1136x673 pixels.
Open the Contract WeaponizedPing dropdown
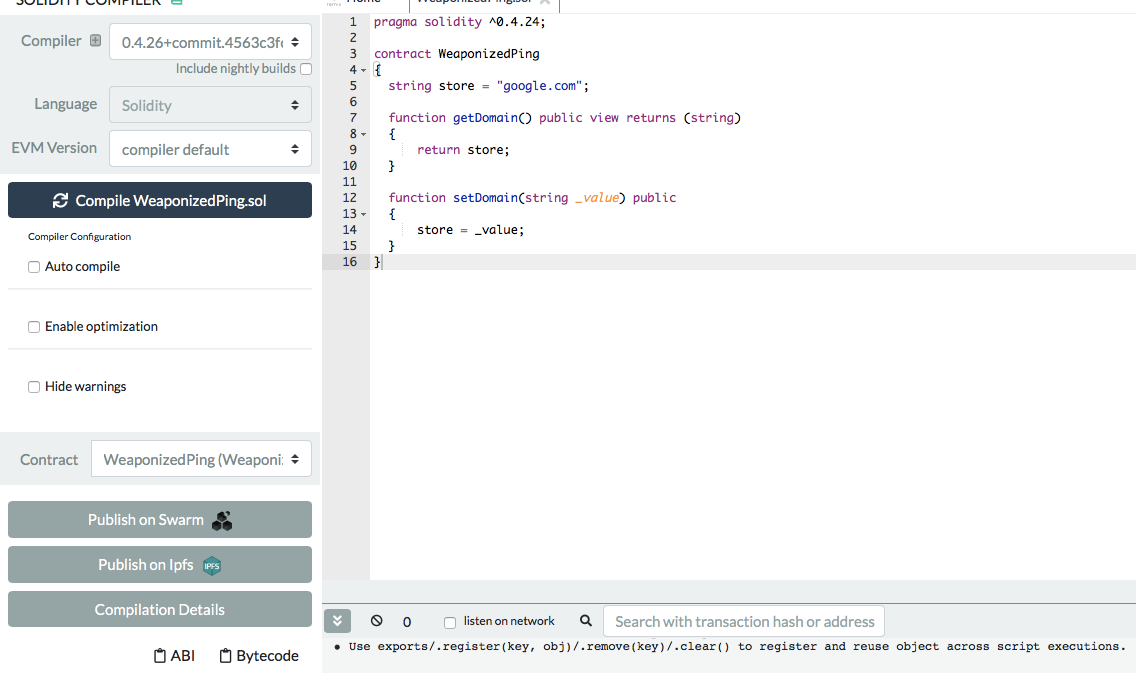click(x=201, y=459)
